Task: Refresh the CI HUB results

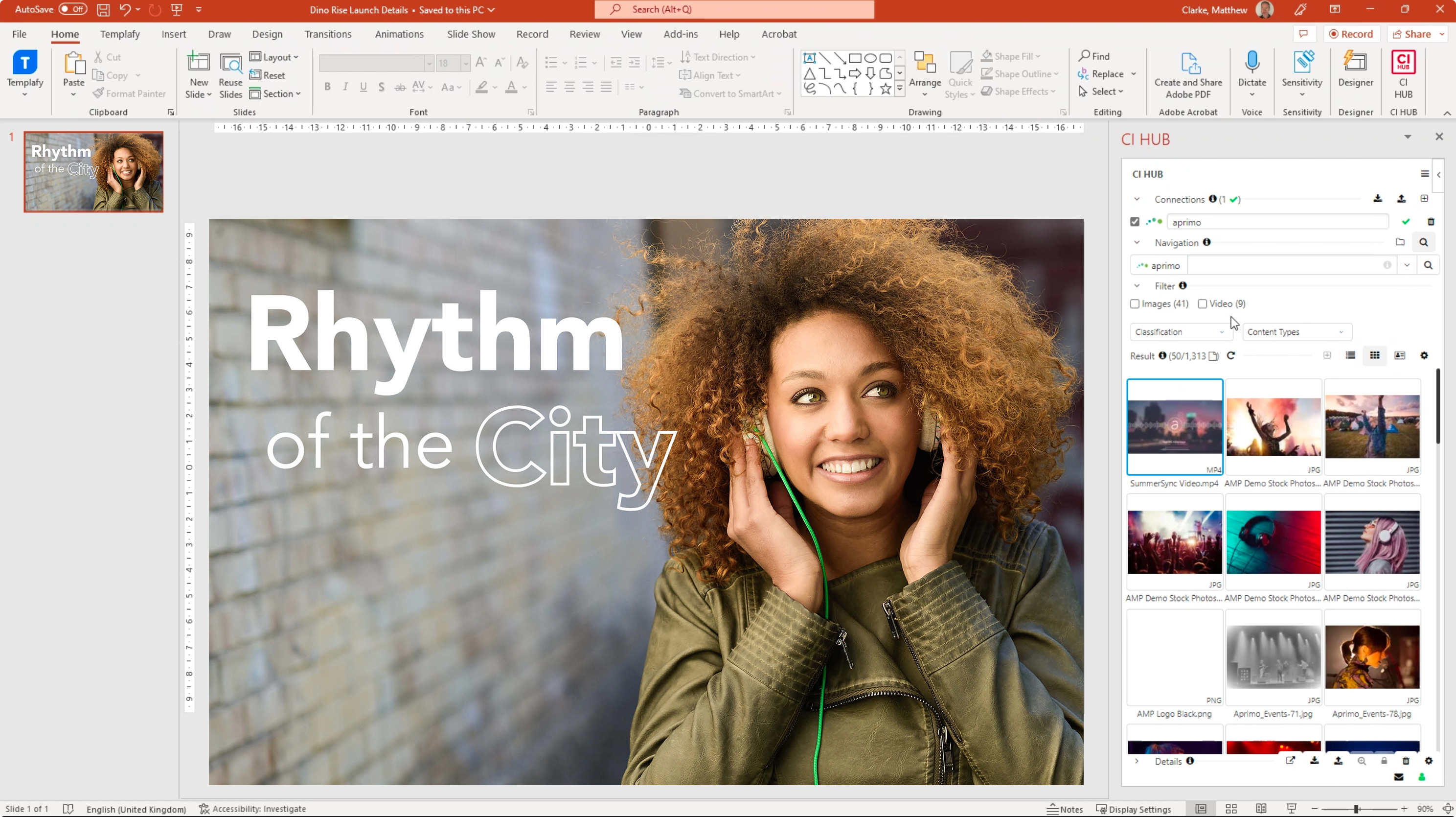Action: (1230, 355)
